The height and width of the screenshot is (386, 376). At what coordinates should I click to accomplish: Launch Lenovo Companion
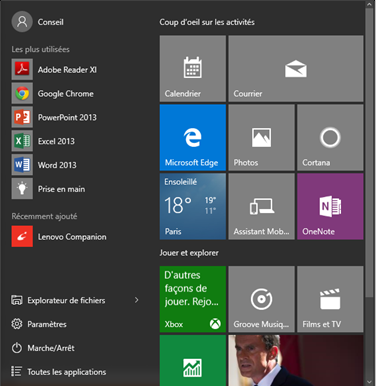(59, 236)
